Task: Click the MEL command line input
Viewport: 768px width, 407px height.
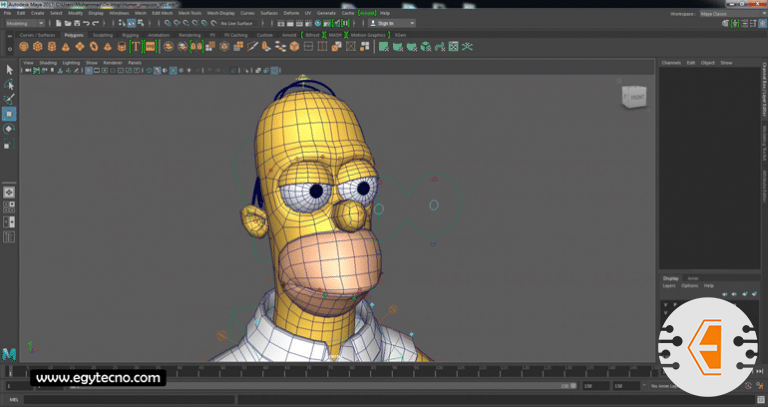Action: [129, 400]
